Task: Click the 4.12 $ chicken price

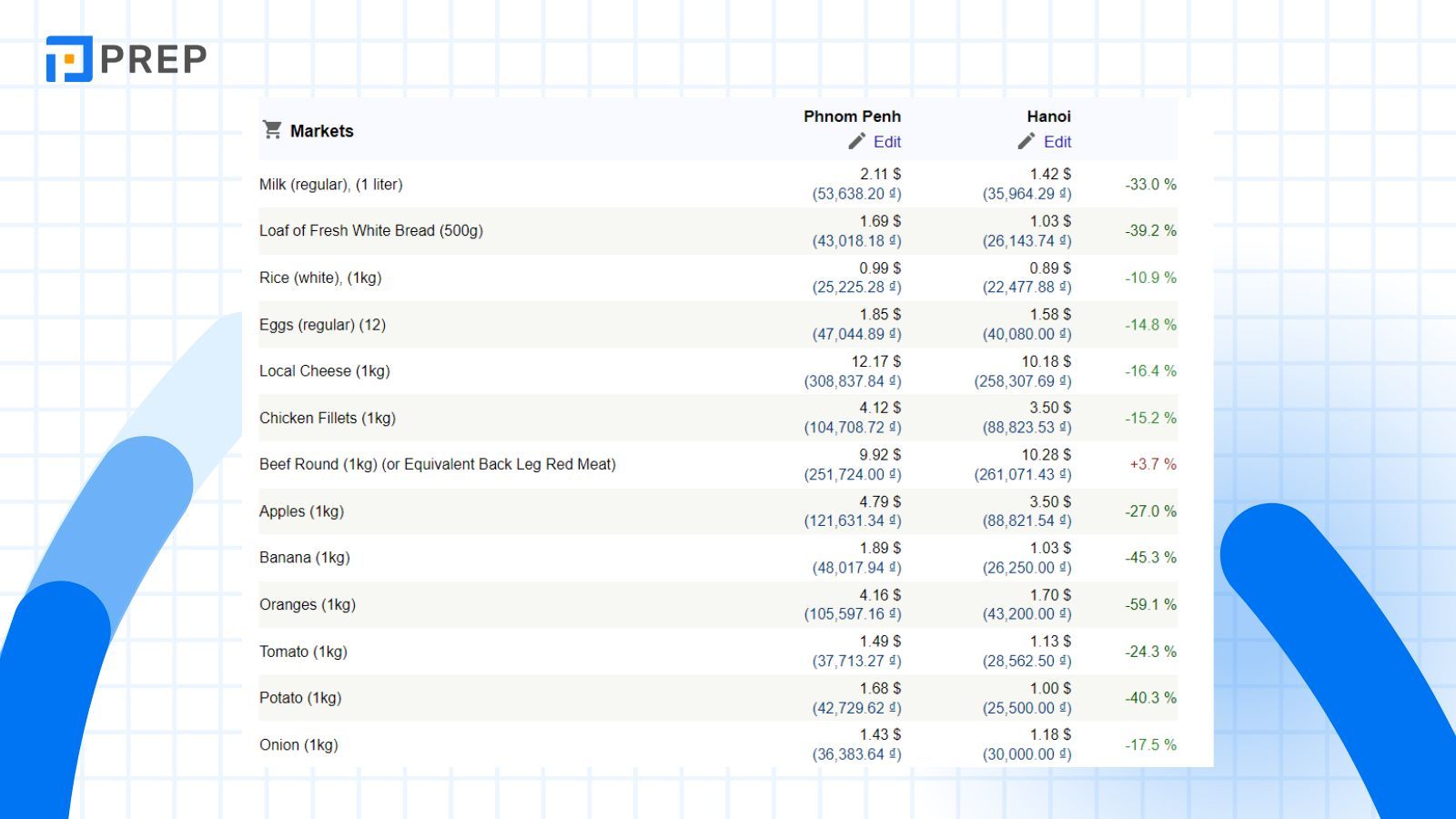Action: (880, 408)
